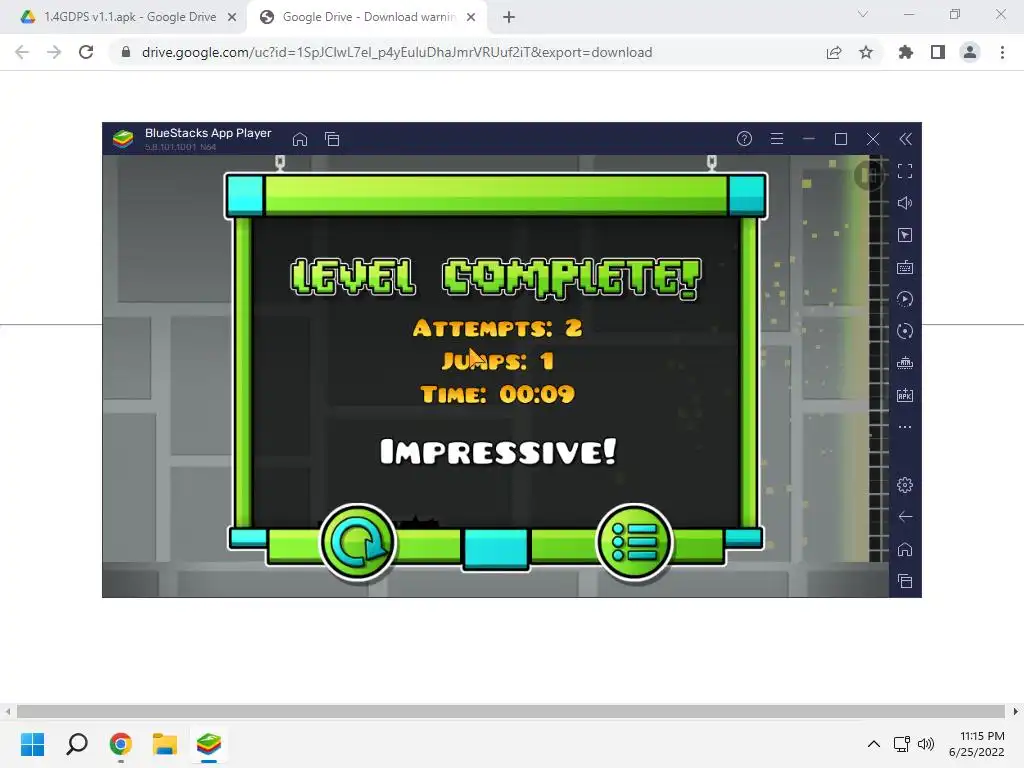Open BlueStacks help question mark
Viewport: 1024px width, 768px height.
(744, 138)
